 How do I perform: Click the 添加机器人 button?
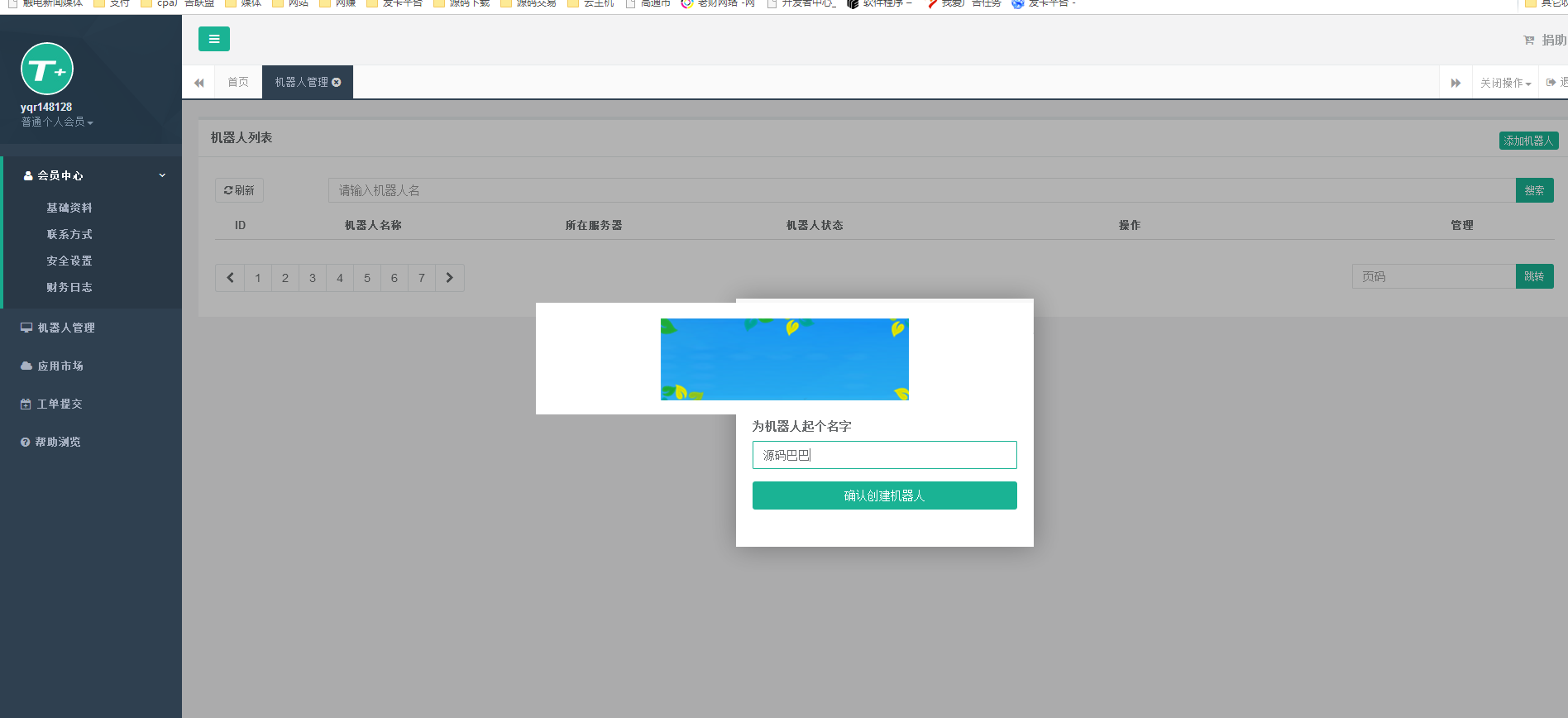(1528, 141)
